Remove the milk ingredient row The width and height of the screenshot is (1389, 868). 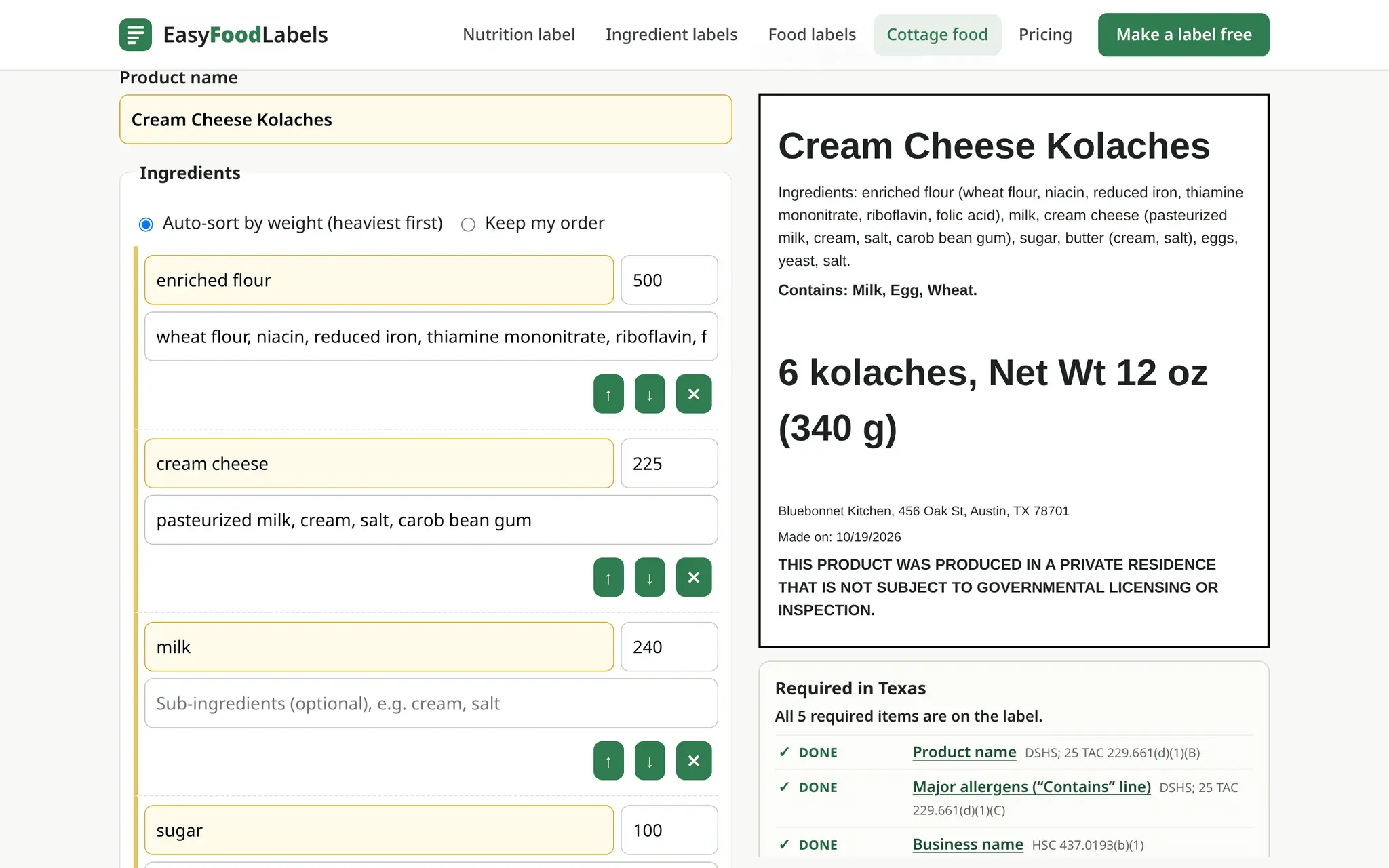[x=694, y=761]
